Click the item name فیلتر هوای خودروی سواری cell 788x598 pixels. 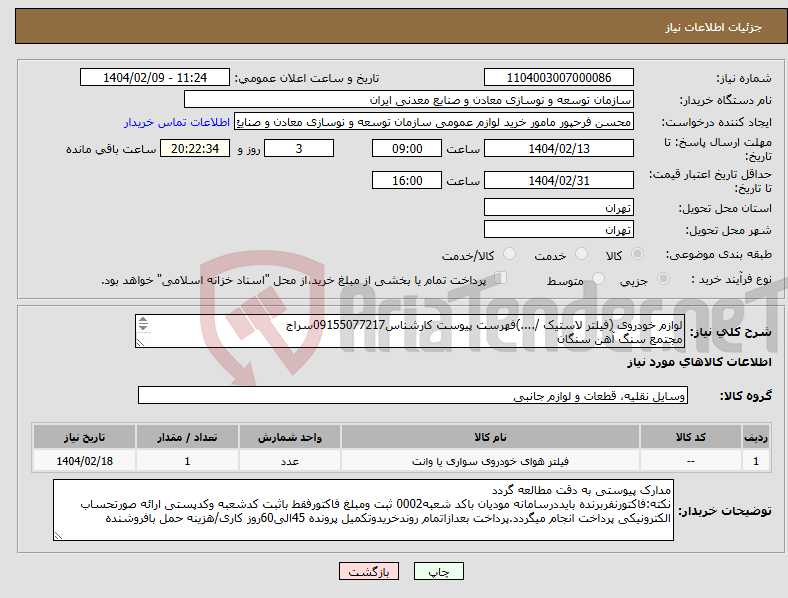[490, 461]
